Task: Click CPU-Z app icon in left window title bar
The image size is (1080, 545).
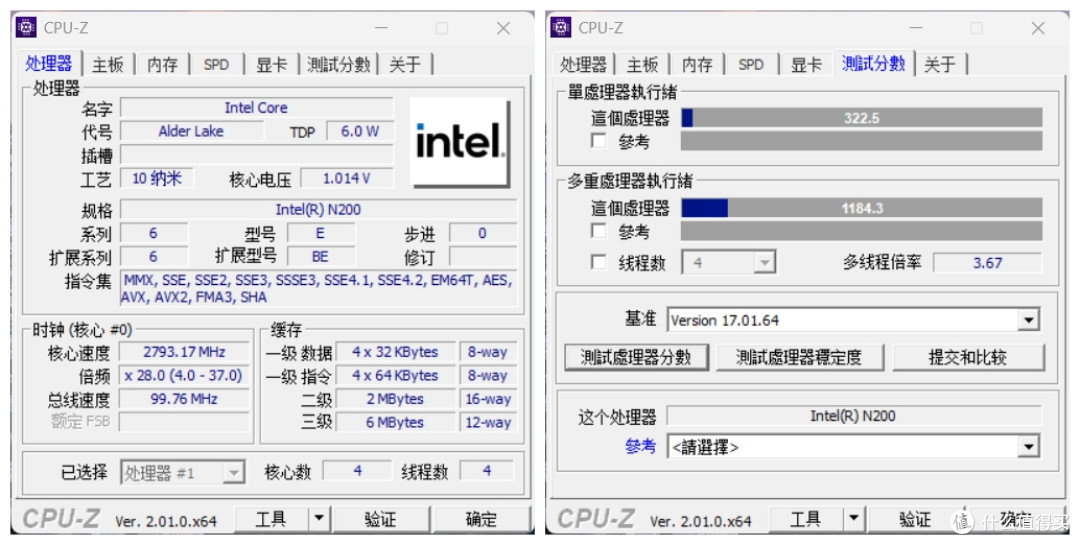Action: [x=26, y=28]
